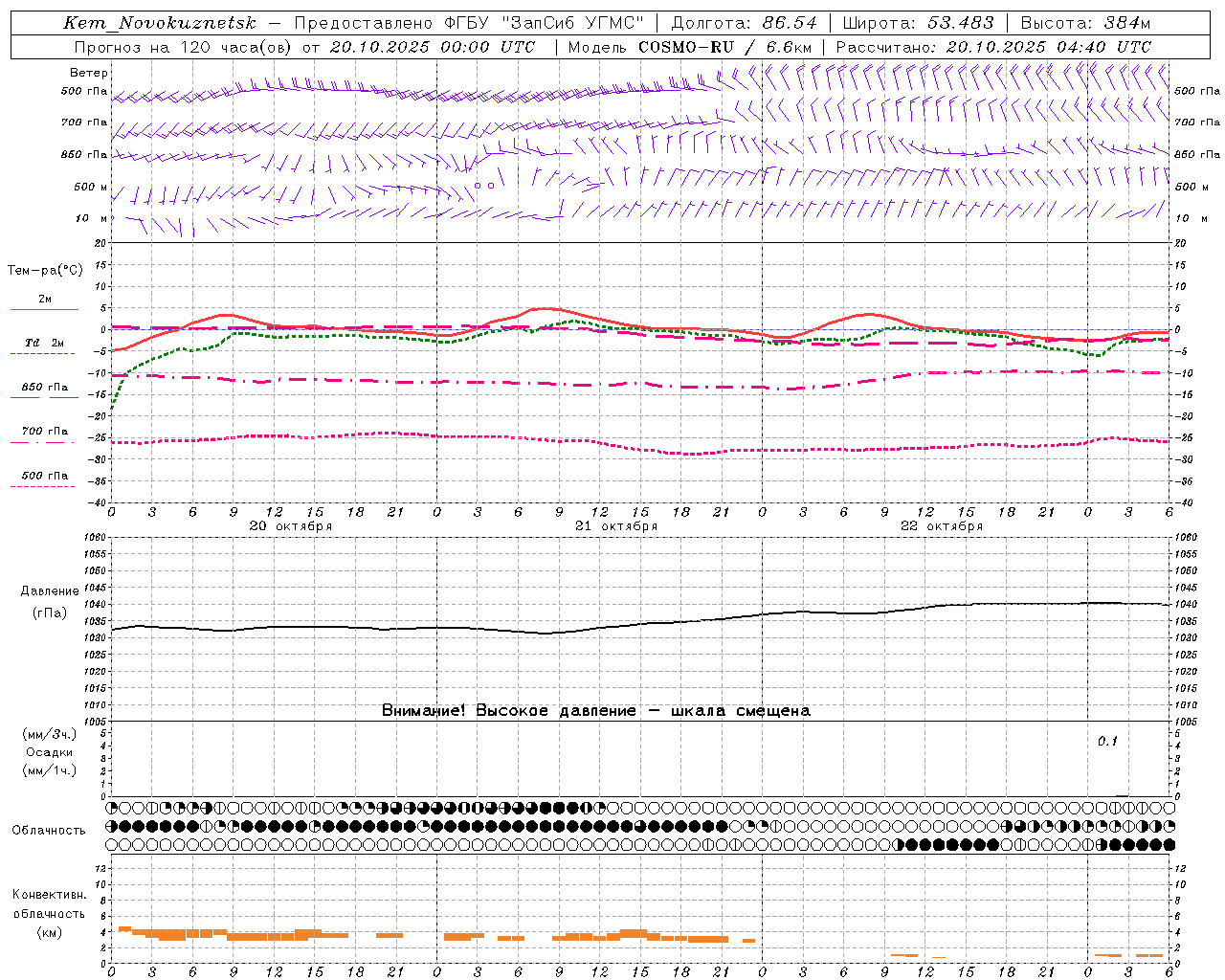Click the (км) unit under convective cloudiness
The height and width of the screenshot is (980, 1225).
click(49, 932)
